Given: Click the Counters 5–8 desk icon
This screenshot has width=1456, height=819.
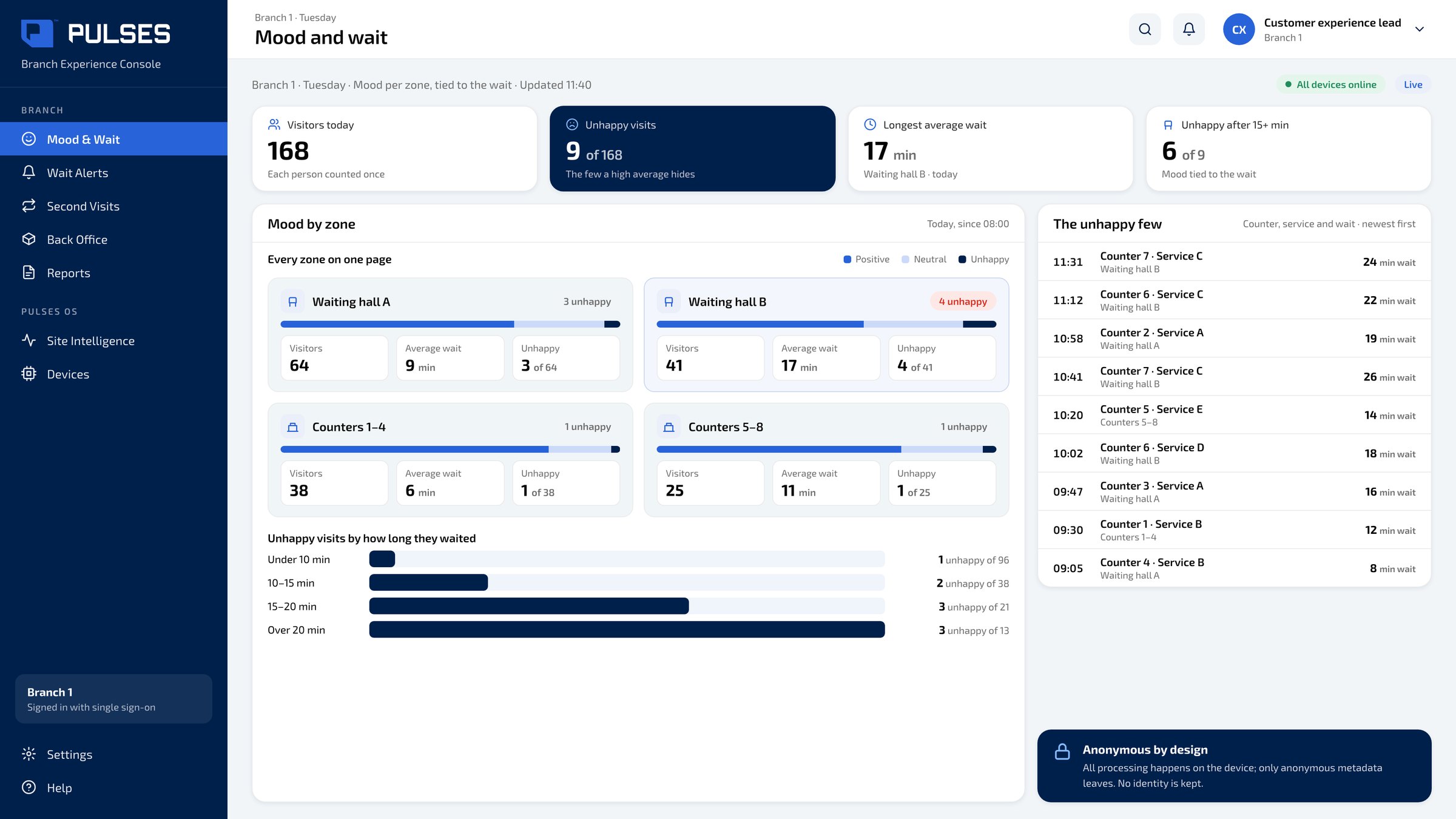Looking at the screenshot, I should tap(669, 426).
